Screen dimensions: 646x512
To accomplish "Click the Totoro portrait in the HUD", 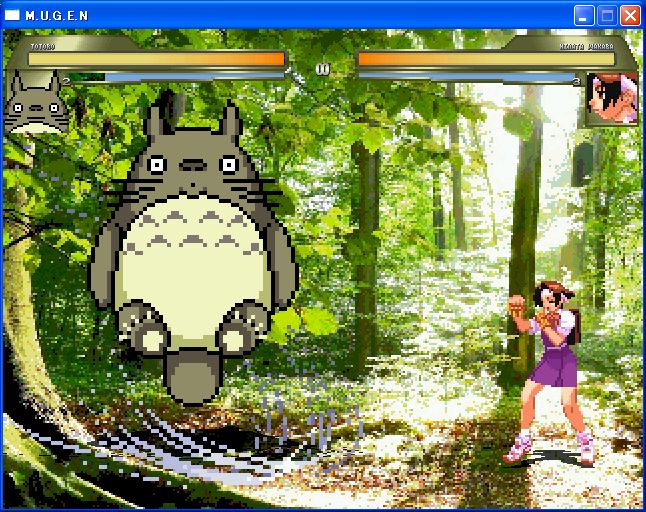I will pyautogui.click(x=36, y=102).
